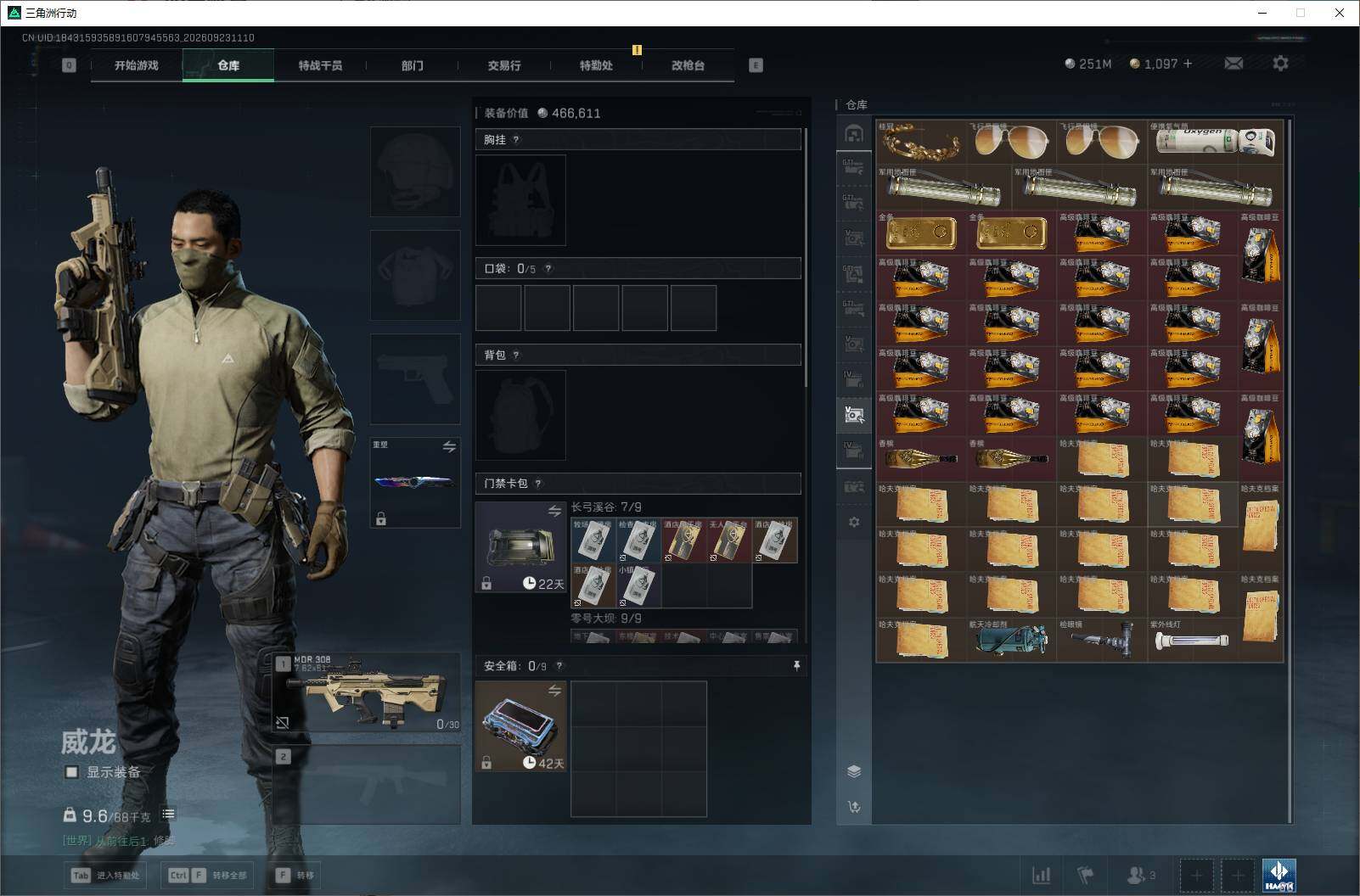Click the empty pistol slot

(415, 379)
